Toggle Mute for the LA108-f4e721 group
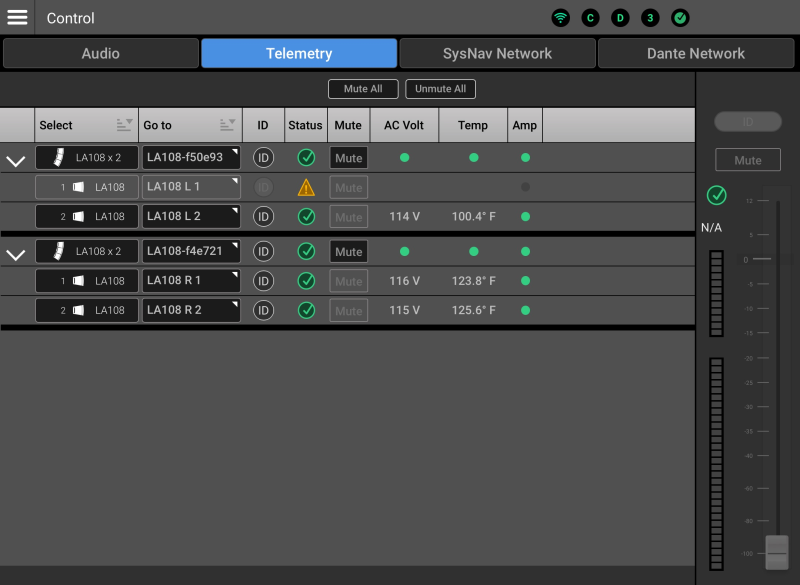Image resolution: width=800 pixels, height=585 pixels. pyautogui.click(x=348, y=252)
